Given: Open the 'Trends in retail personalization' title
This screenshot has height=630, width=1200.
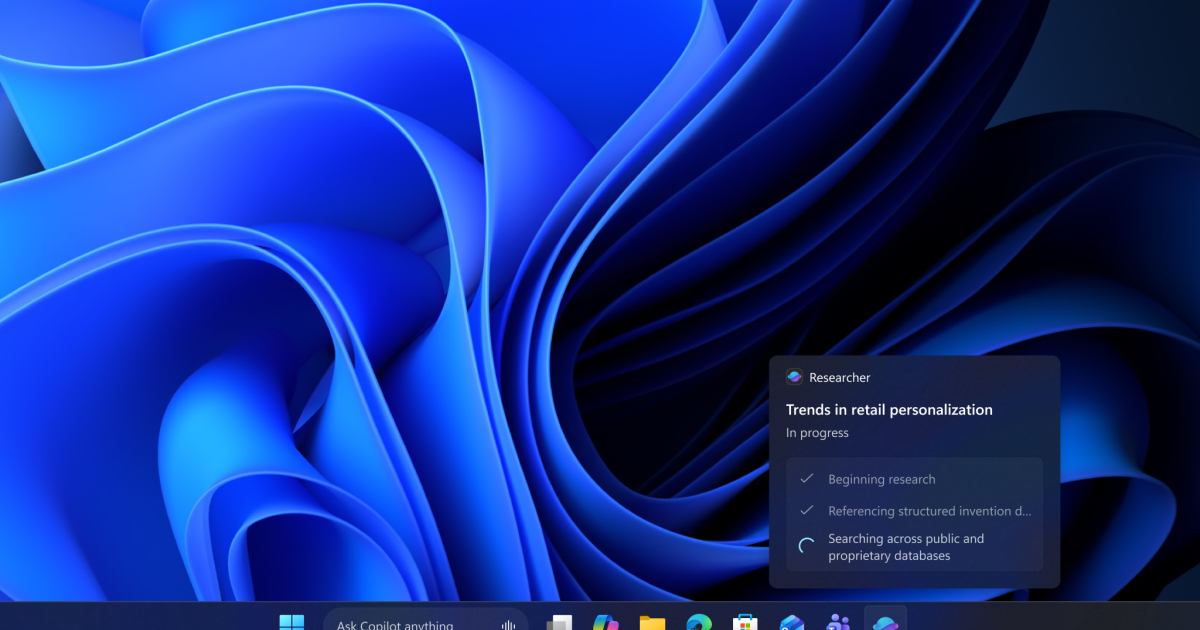Looking at the screenshot, I should (x=889, y=410).
